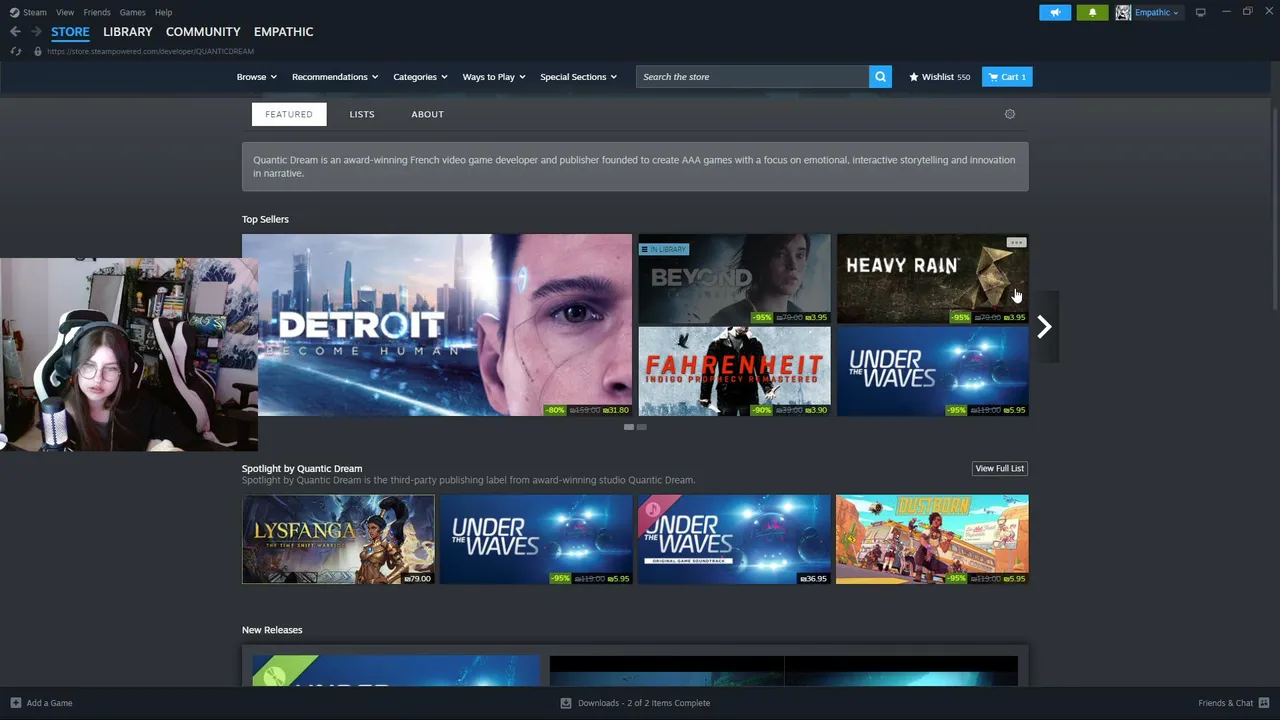The image size is (1280, 720).
Task: Click the Add a Game plus icon
Action: pos(15,703)
